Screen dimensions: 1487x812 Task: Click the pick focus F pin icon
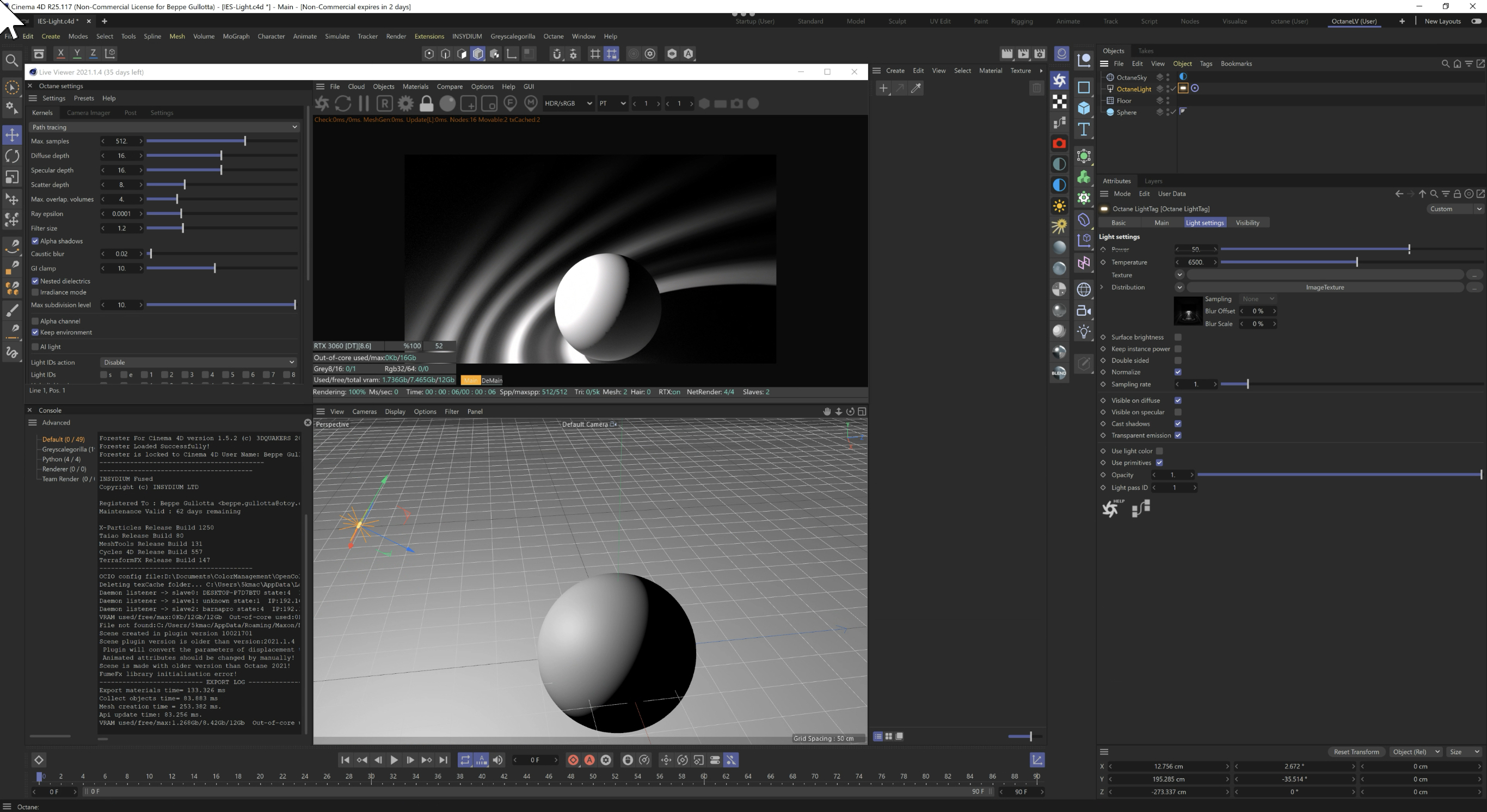(509, 104)
